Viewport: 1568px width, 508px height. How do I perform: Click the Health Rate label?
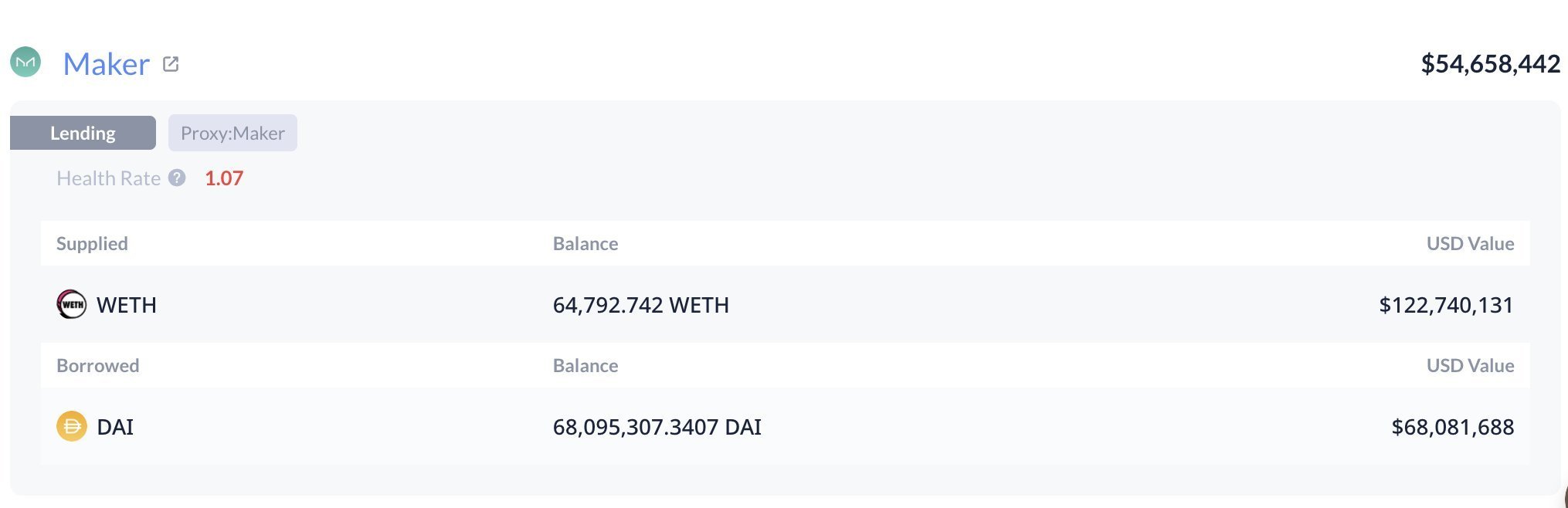pyautogui.click(x=108, y=178)
